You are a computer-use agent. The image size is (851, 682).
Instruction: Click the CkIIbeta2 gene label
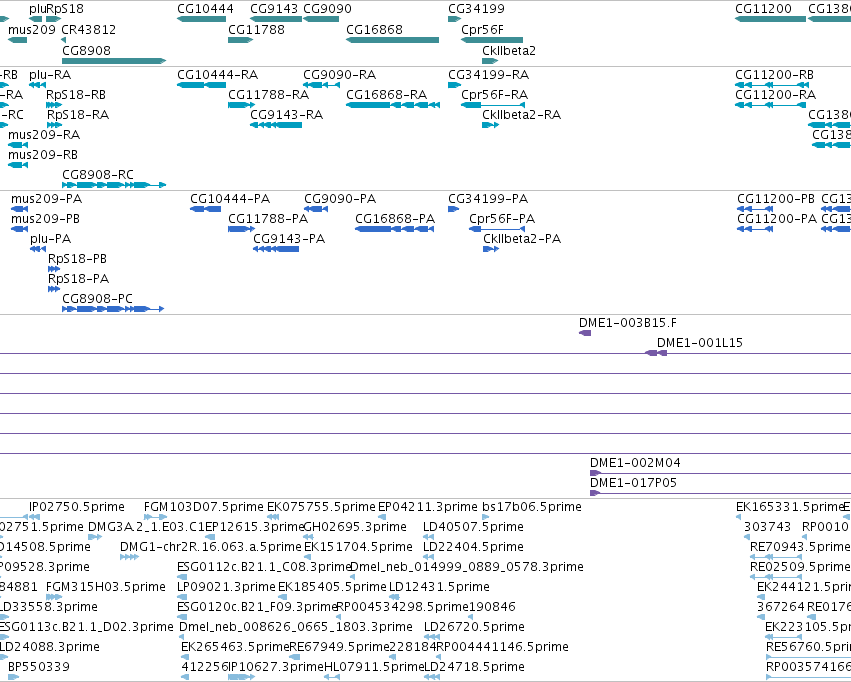coord(509,50)
